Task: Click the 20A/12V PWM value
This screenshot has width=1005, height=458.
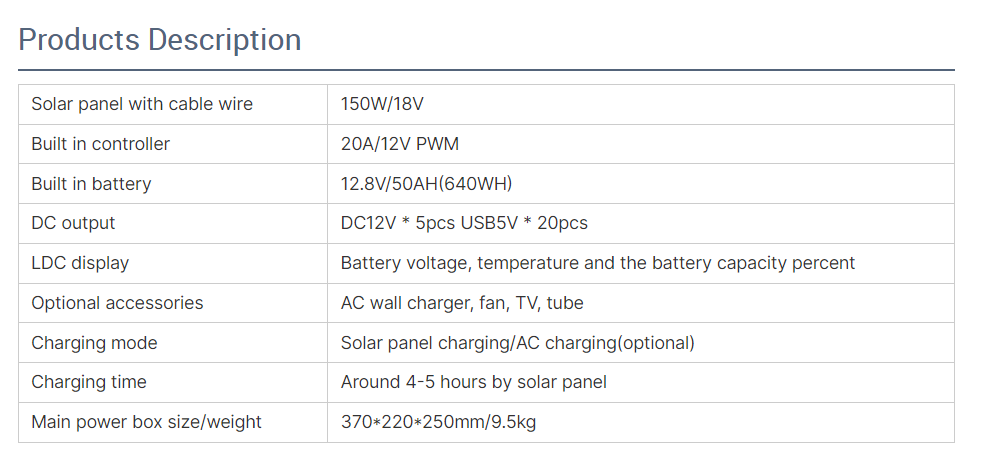Action: tap(400, 144)
